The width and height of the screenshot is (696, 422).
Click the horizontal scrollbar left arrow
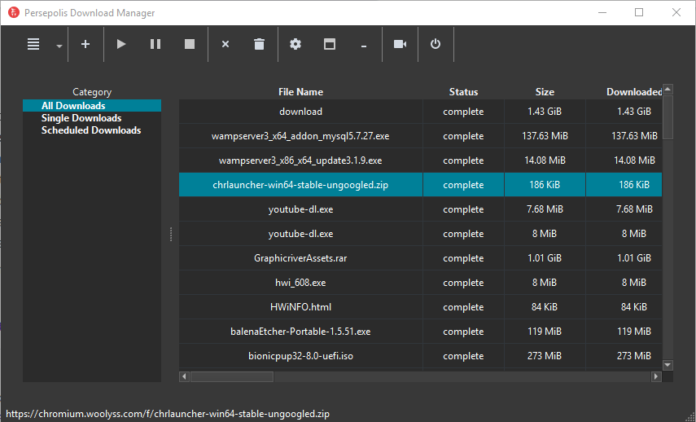pos(185,377)
